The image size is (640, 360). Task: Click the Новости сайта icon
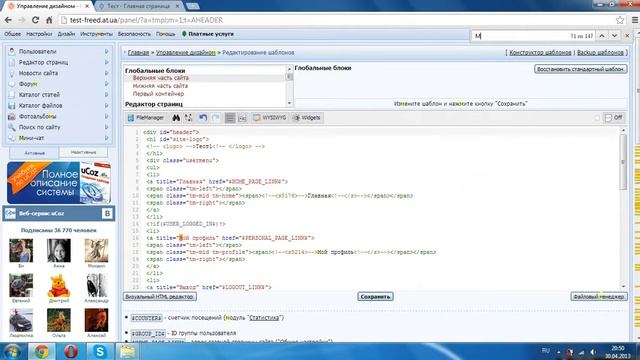click(11, 73)
